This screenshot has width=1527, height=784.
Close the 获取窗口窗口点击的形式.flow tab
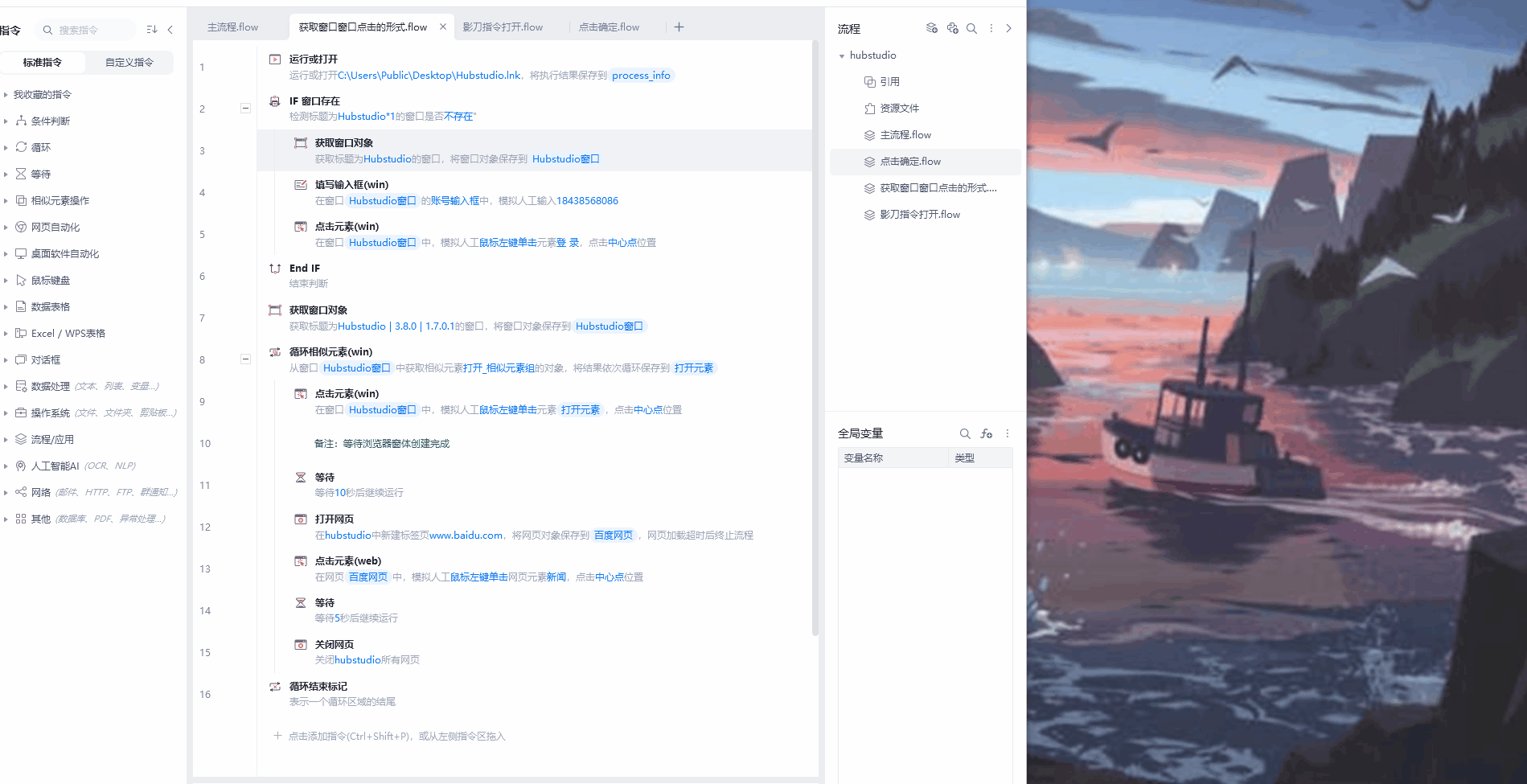coord(443,27)
